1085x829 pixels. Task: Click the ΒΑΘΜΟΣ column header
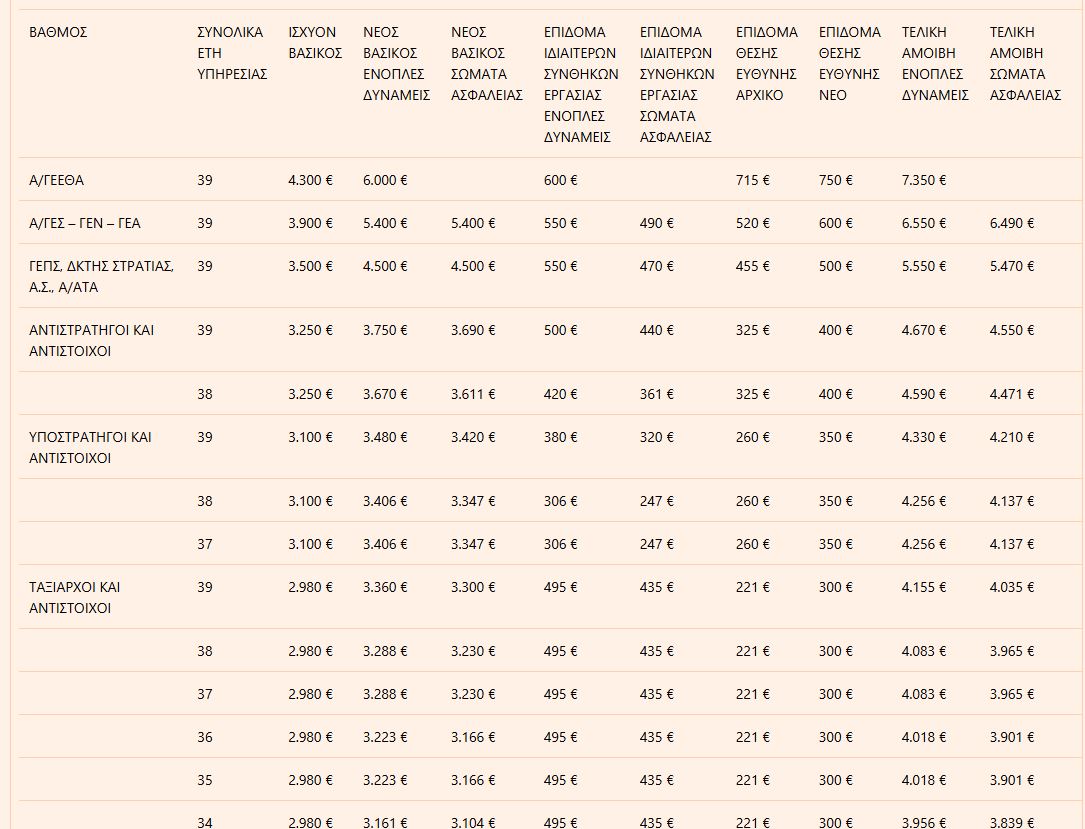59,32
